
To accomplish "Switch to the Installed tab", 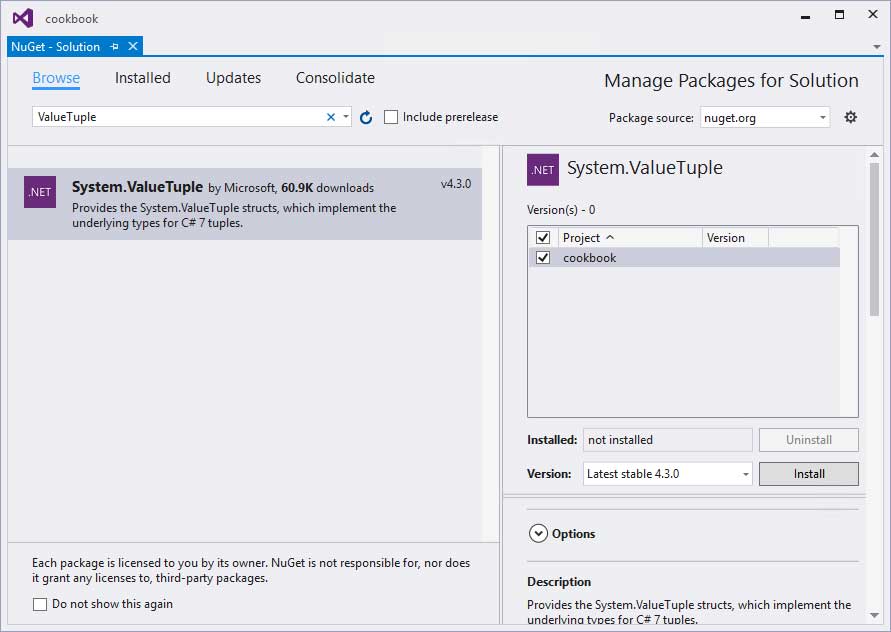I will coord(143,78).
